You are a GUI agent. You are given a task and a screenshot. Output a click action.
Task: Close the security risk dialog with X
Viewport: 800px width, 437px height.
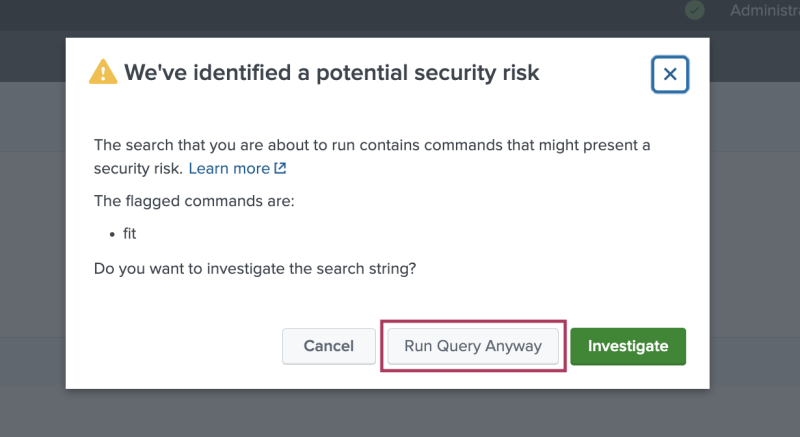pyautogui.click(x=670, y=74)
